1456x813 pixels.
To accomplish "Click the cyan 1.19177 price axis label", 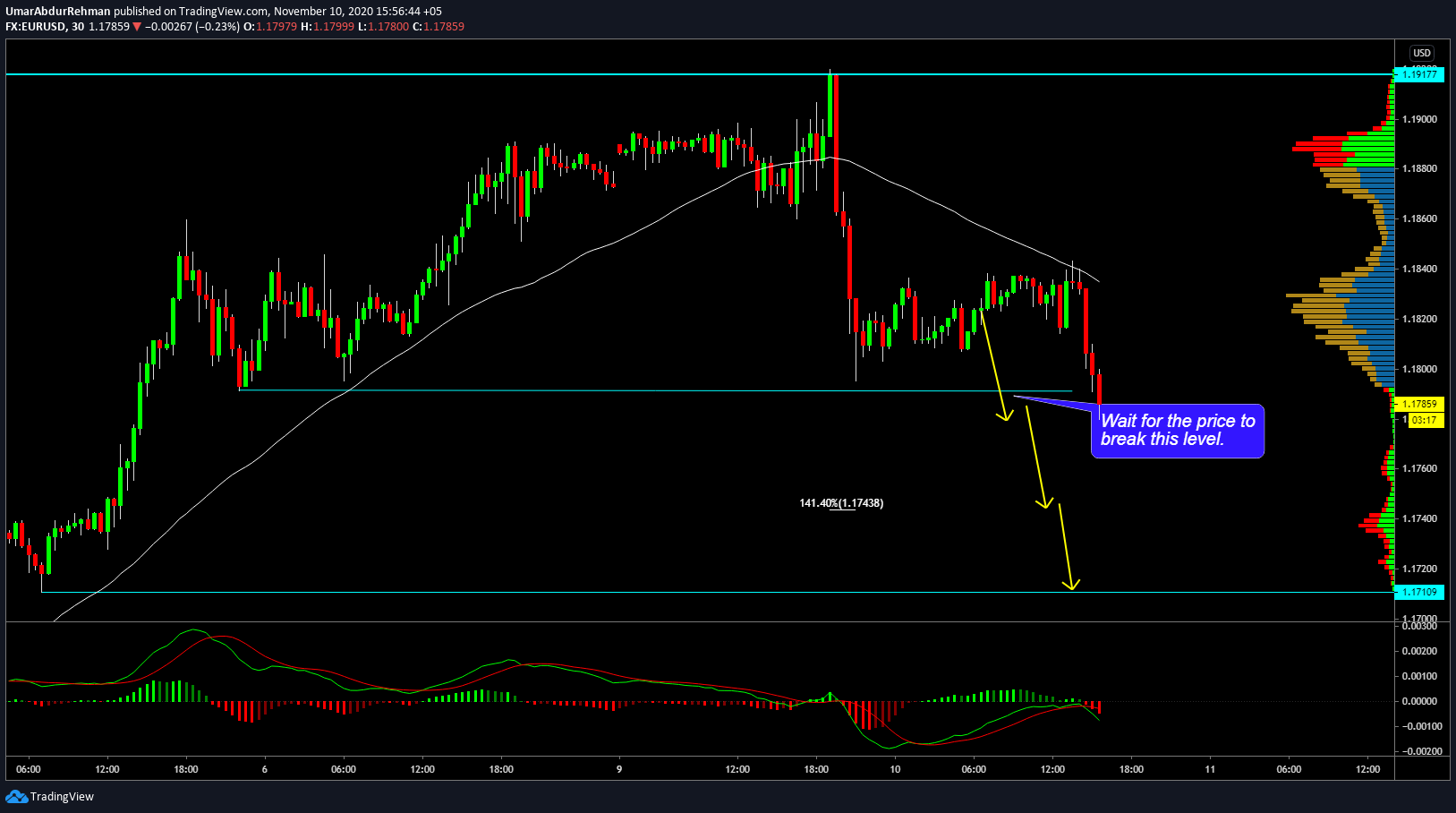I will pos(1419,74).
